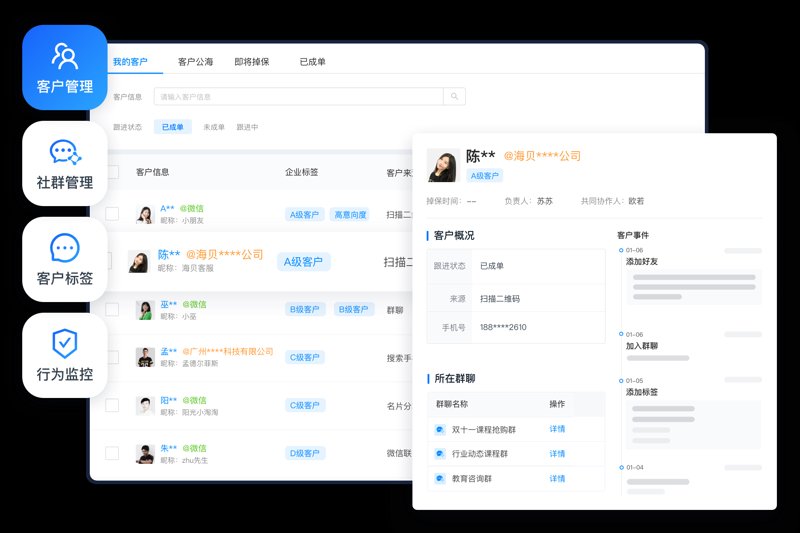Open the 社群管理 community management card
800x533 pixels.
pos(65,164)
